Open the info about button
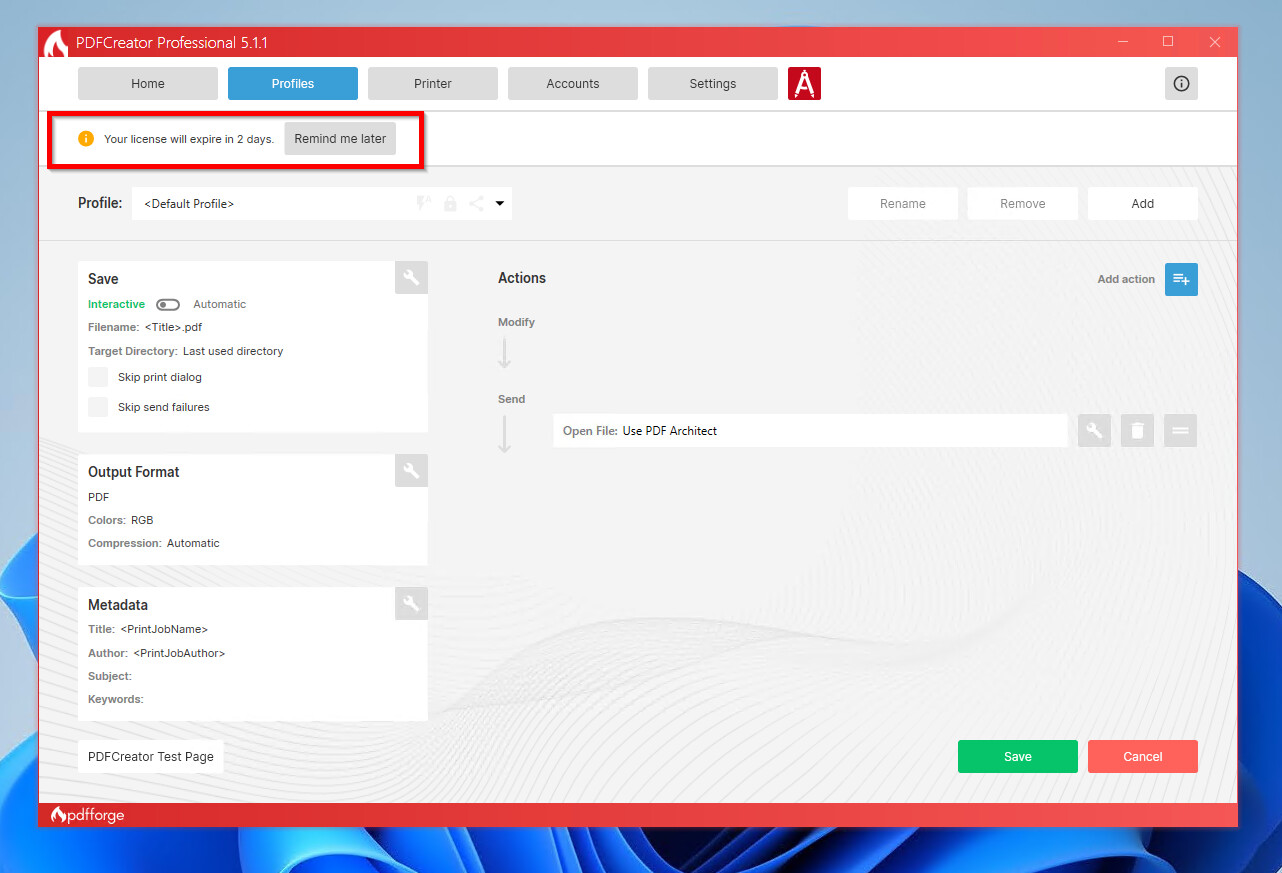This screenshot has width=1282, height=873. tap(1181, 84)
